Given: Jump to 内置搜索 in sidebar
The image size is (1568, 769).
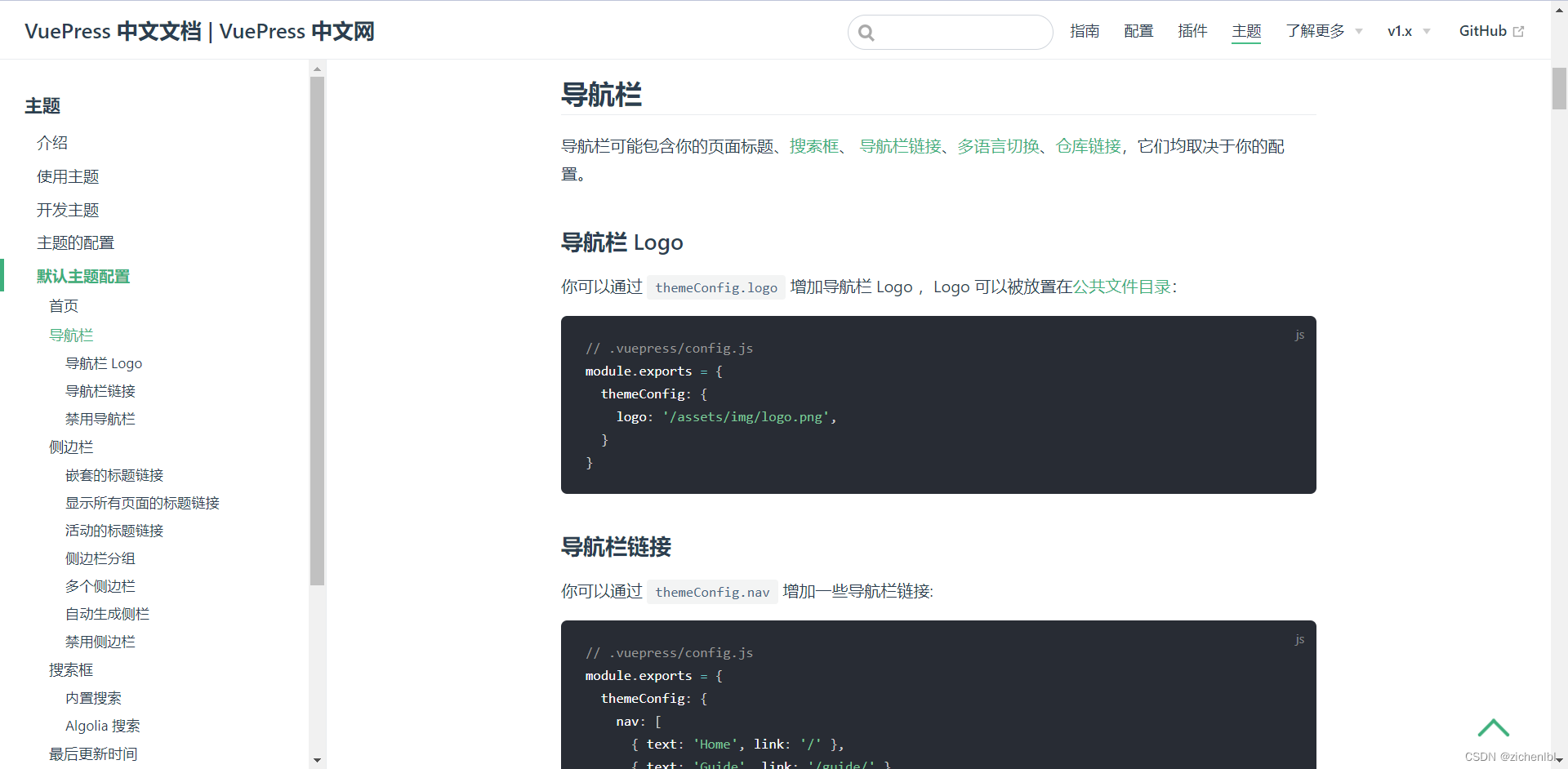Looking at the screenshot, I should tap(93, 698).
